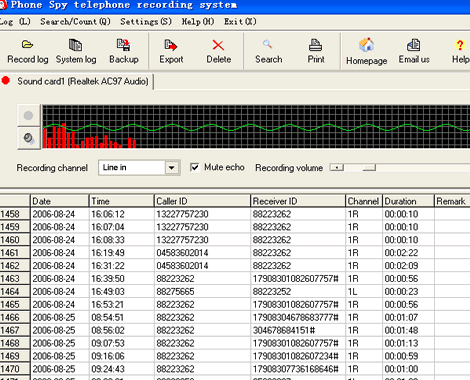Open the Search/Count (Q) menu

(75, 22)
